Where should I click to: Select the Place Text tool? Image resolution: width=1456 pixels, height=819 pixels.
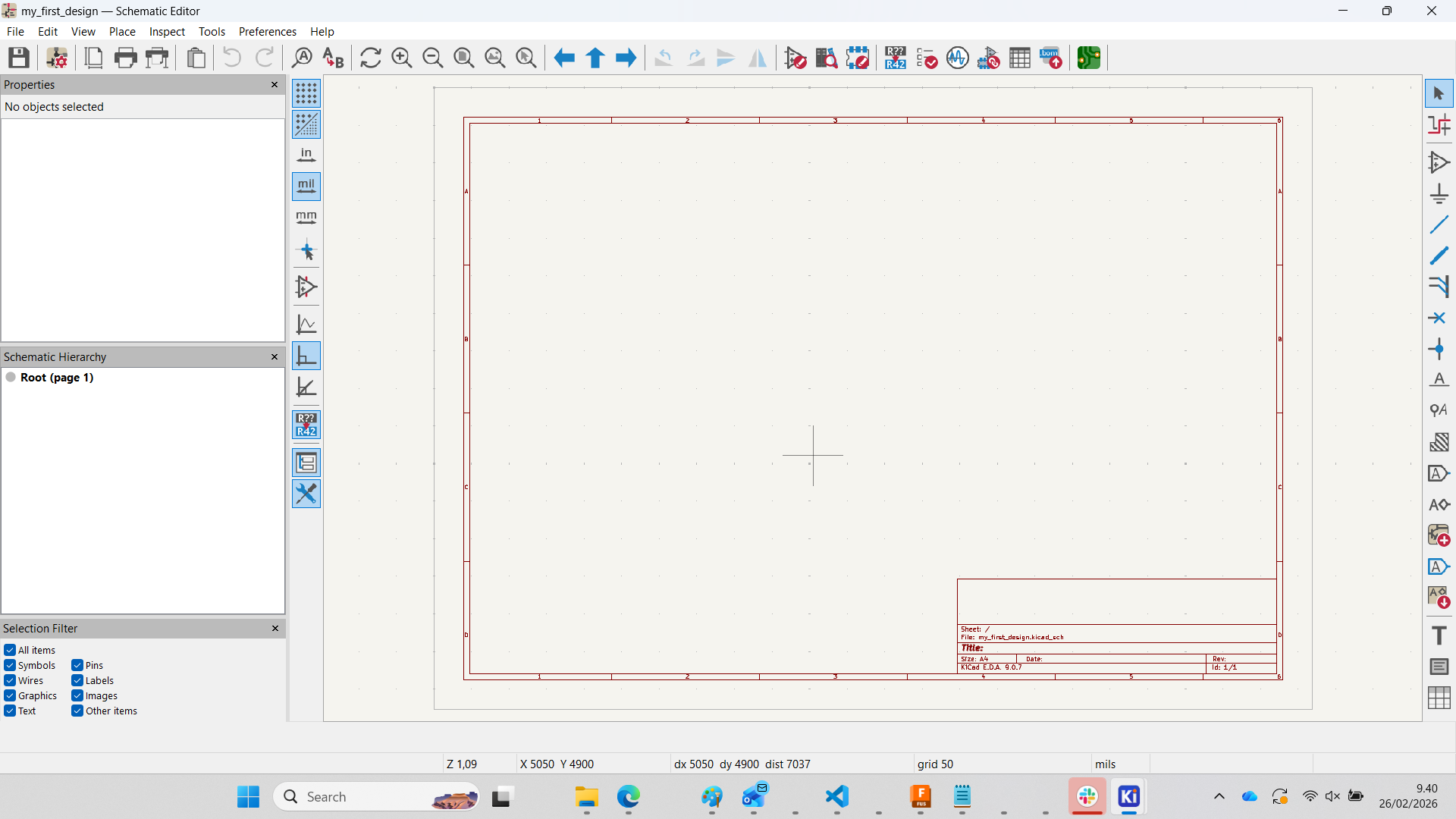(1439, 635)
